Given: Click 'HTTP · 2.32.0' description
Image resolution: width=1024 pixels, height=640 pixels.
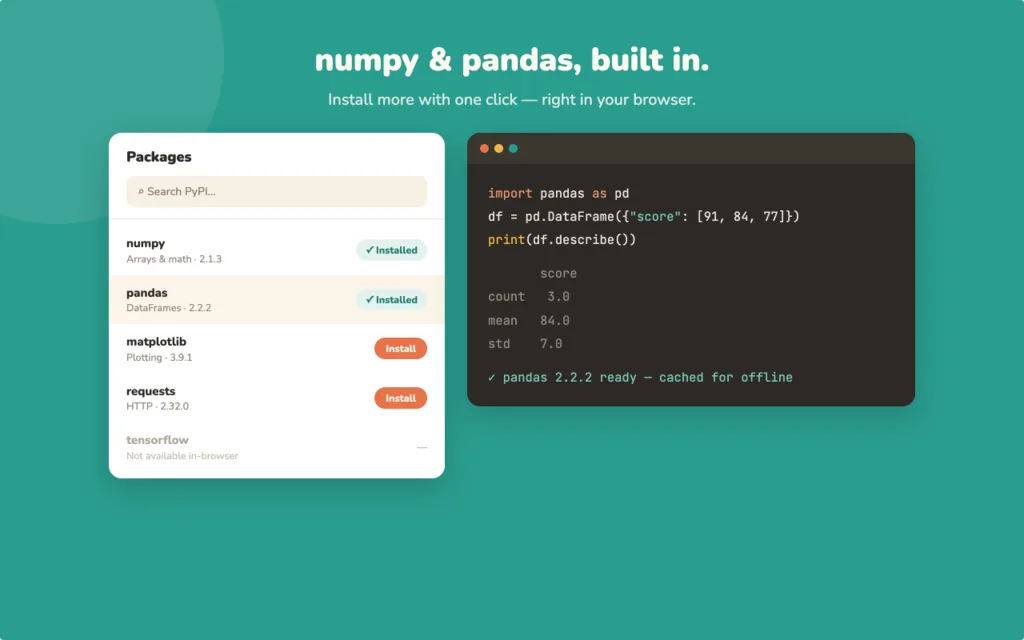Looking at the screenshot, I should coord(157,406).
